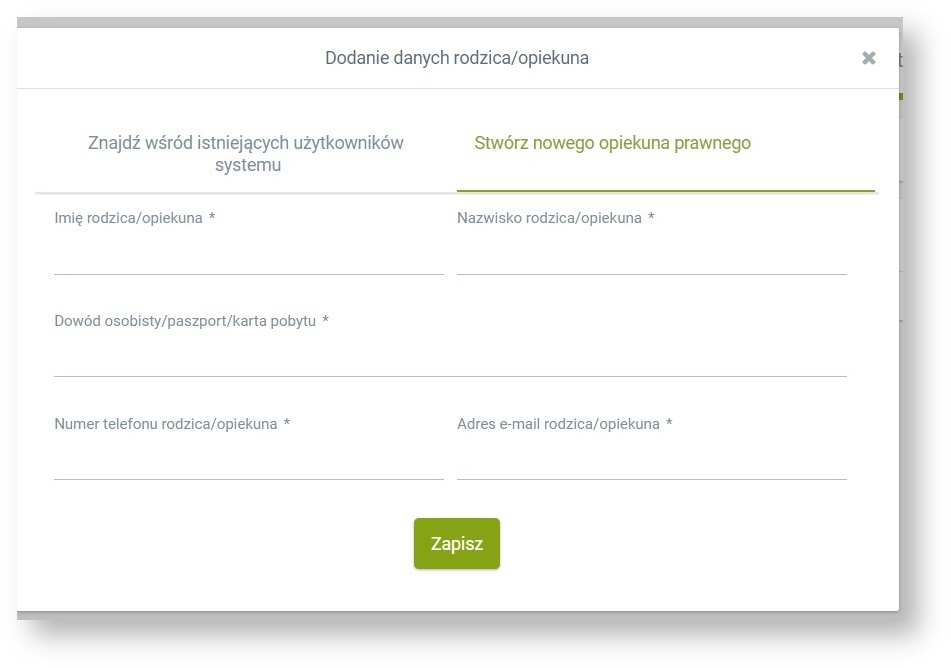
Task: Click the Zapisz button
Action: click(456, 544)
